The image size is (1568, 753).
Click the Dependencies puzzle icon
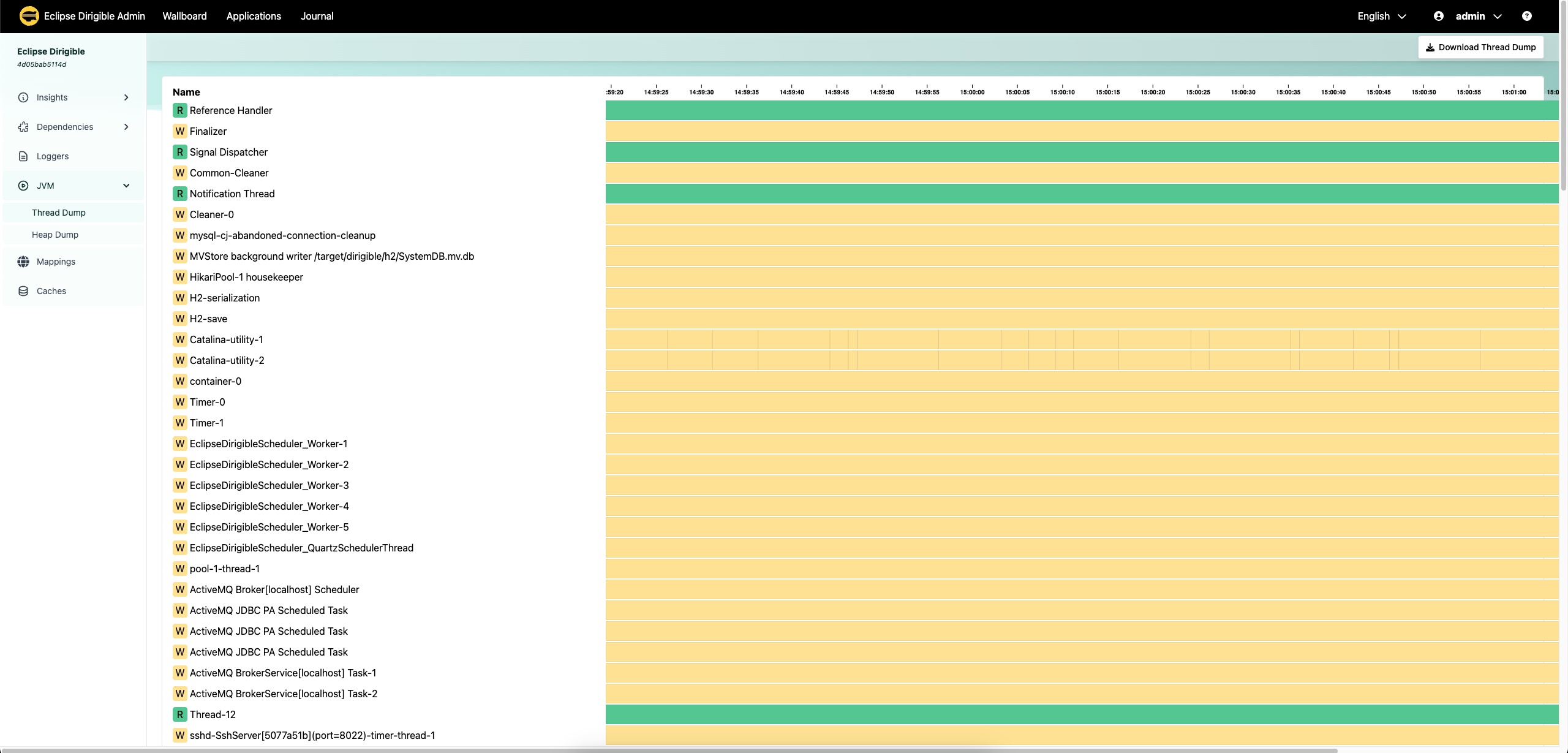[23, 127]
